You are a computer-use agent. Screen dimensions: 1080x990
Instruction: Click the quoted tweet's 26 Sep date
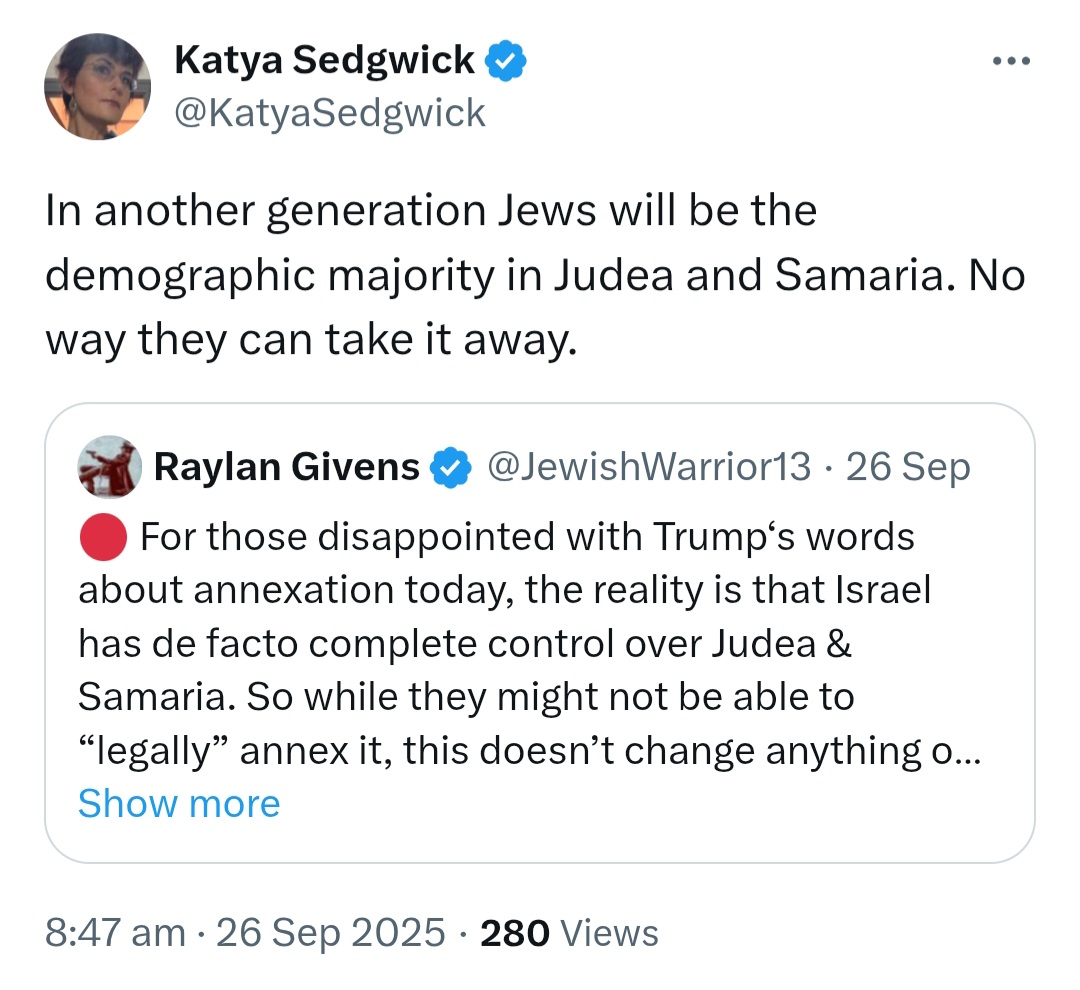click(x=908, y=467)
